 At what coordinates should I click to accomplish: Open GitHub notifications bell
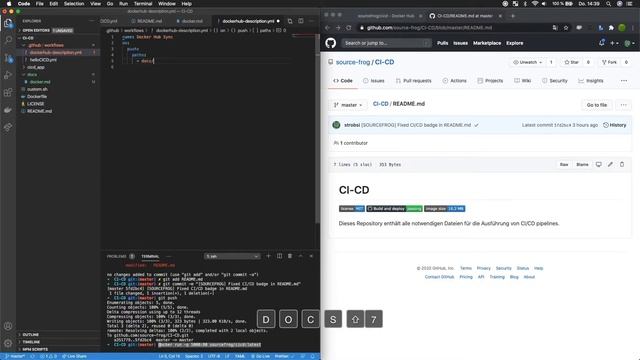602,42
